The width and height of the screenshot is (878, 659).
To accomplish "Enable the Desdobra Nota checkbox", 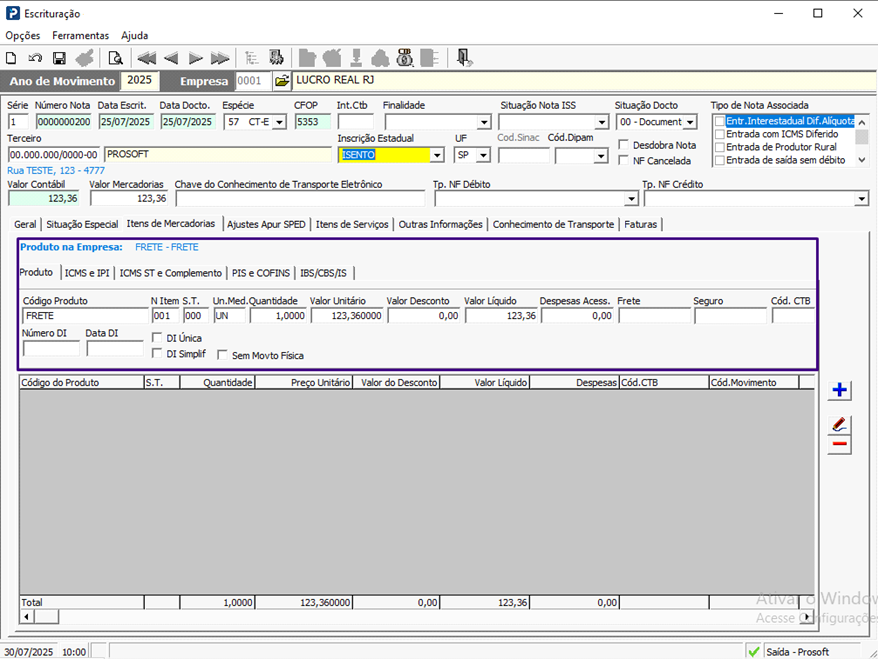I will click(624, 145).
